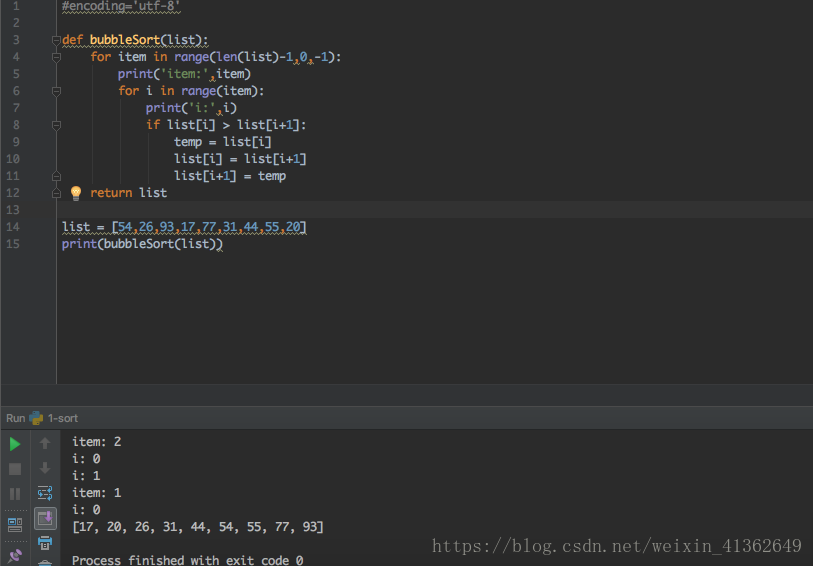Click line number 5 in the gutter
The height and width of the screenshot is (566, 813).
(16, 74)
